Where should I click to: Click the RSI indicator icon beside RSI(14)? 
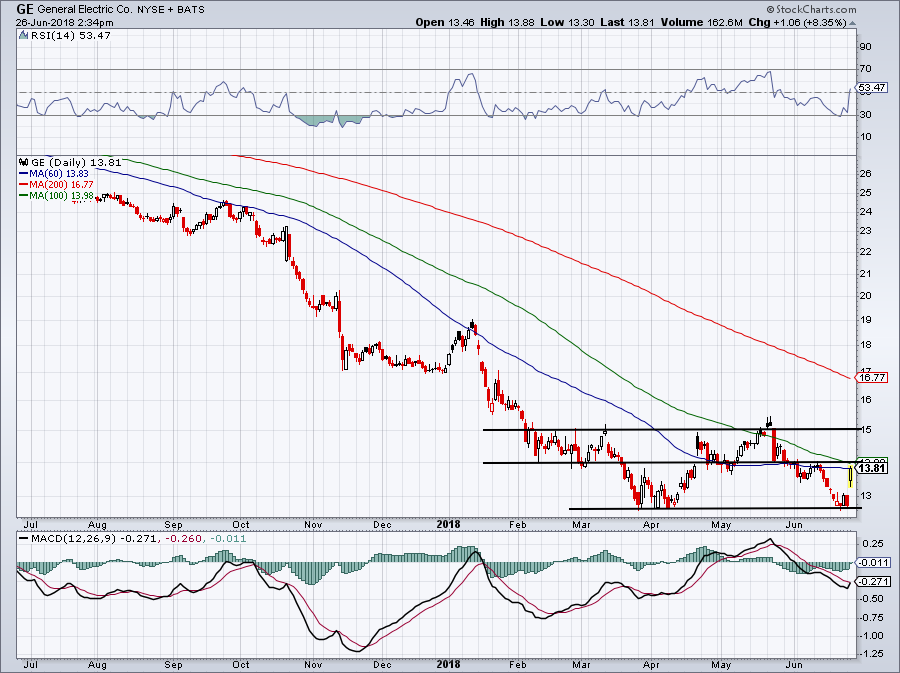[23, 36]
